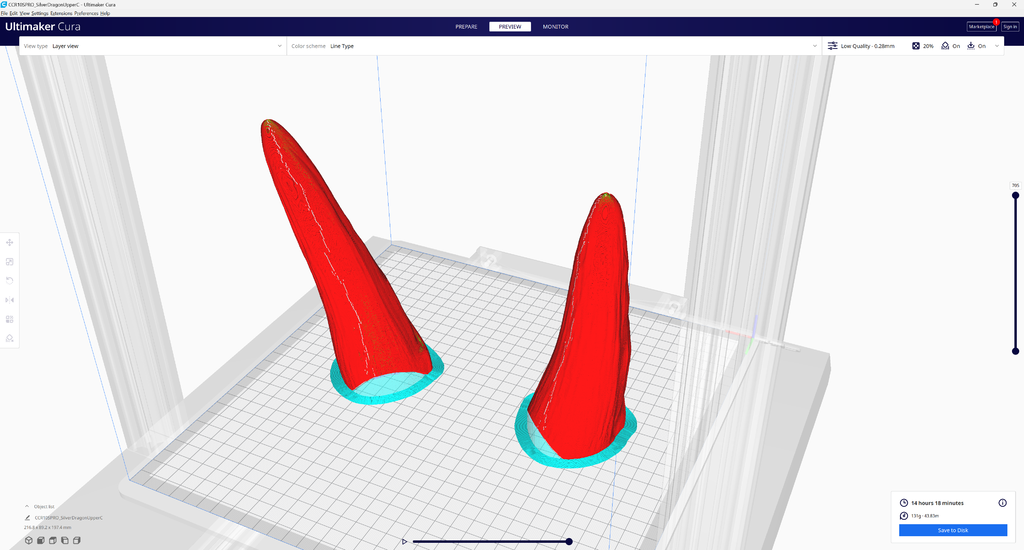Switch to the 3D perspective view cube icon
This screenshot has width=1024, height=550.
(29, 540)
